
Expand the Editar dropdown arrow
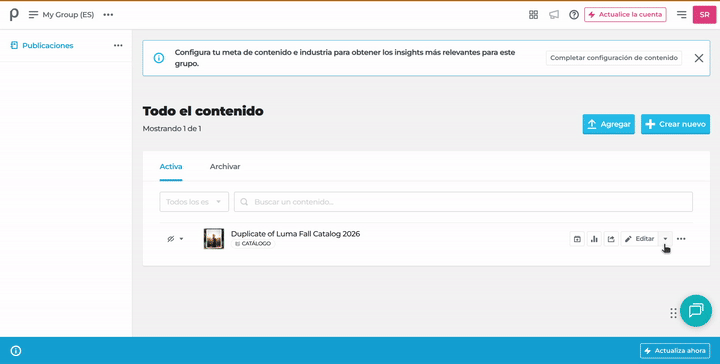(x=665, y=239)
